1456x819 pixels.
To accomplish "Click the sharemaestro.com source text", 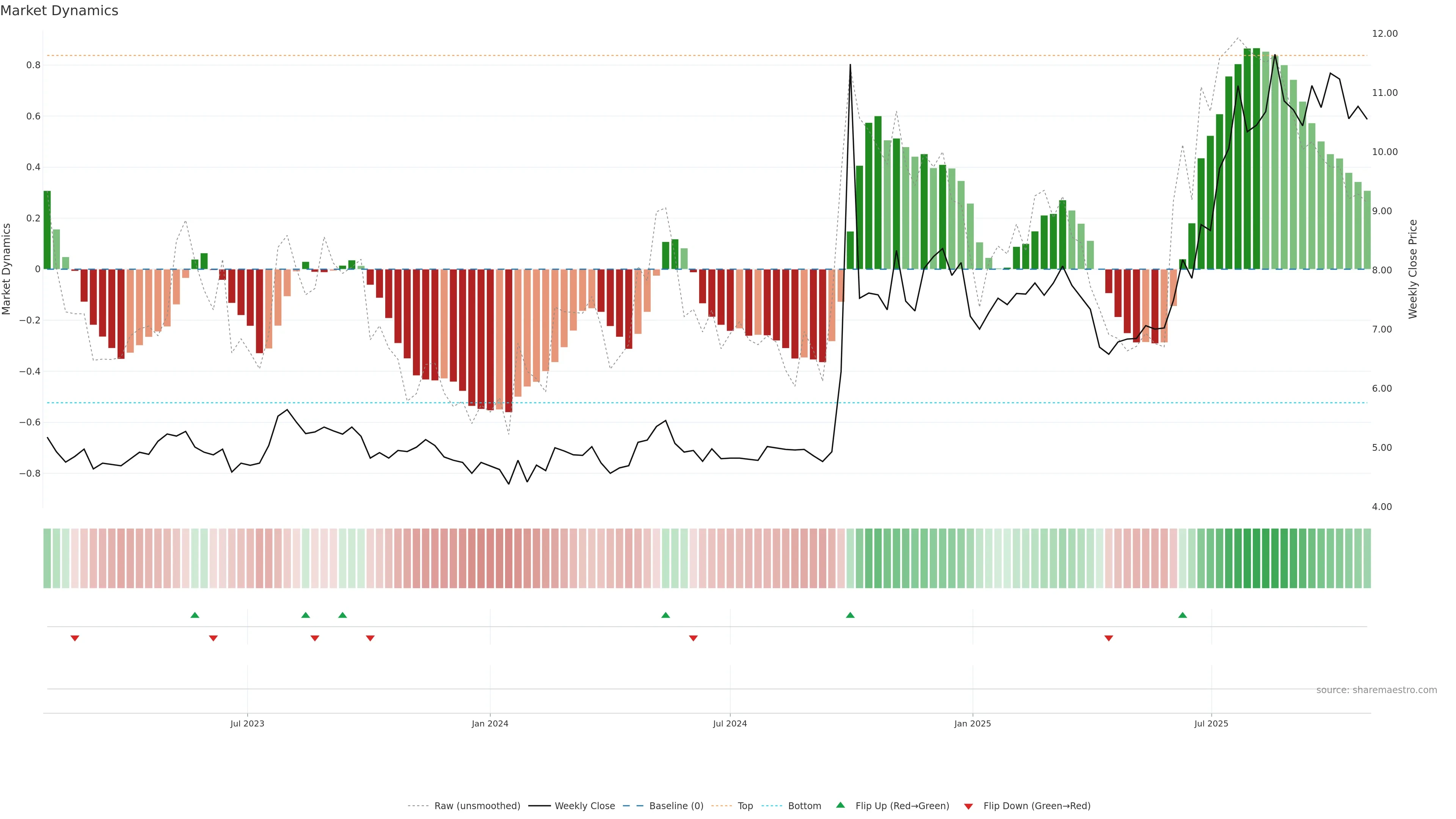I will (1376, 690).
